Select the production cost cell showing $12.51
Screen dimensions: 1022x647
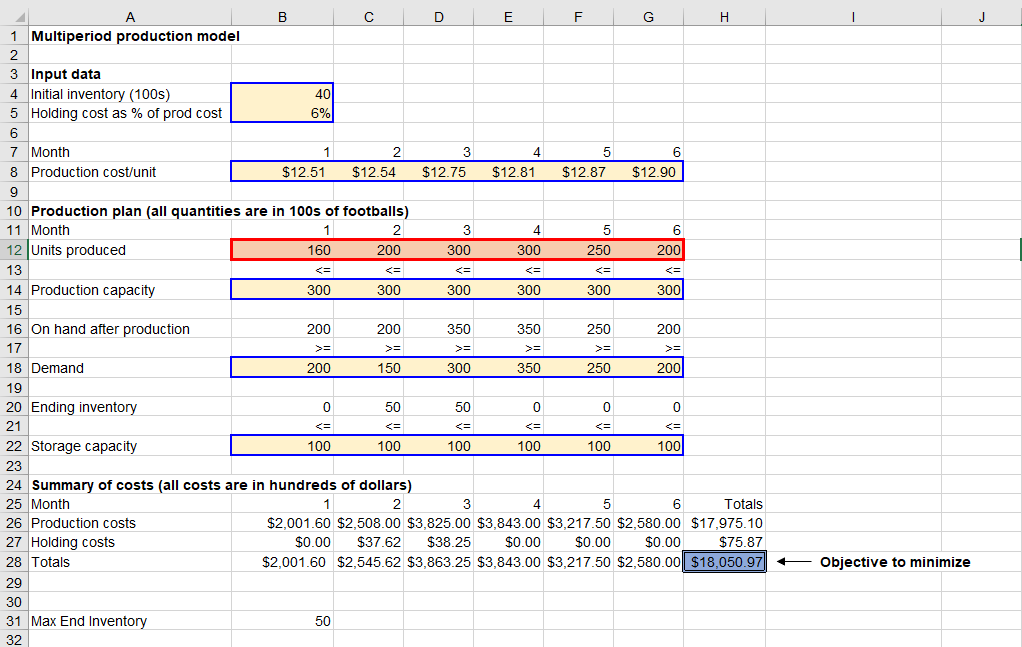point(282,171)
